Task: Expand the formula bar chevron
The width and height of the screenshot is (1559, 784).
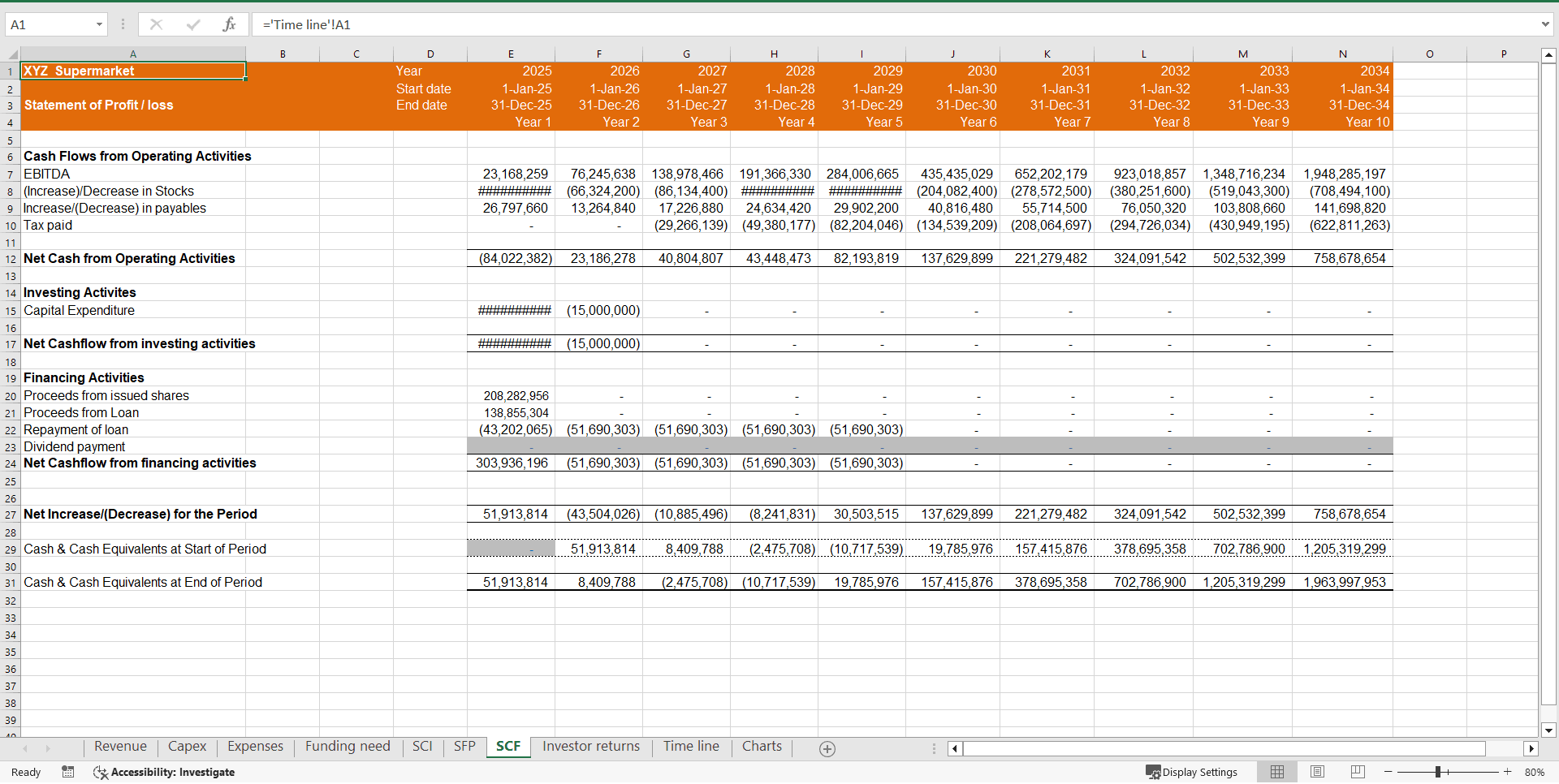Action: click(x=1545, y=24)
